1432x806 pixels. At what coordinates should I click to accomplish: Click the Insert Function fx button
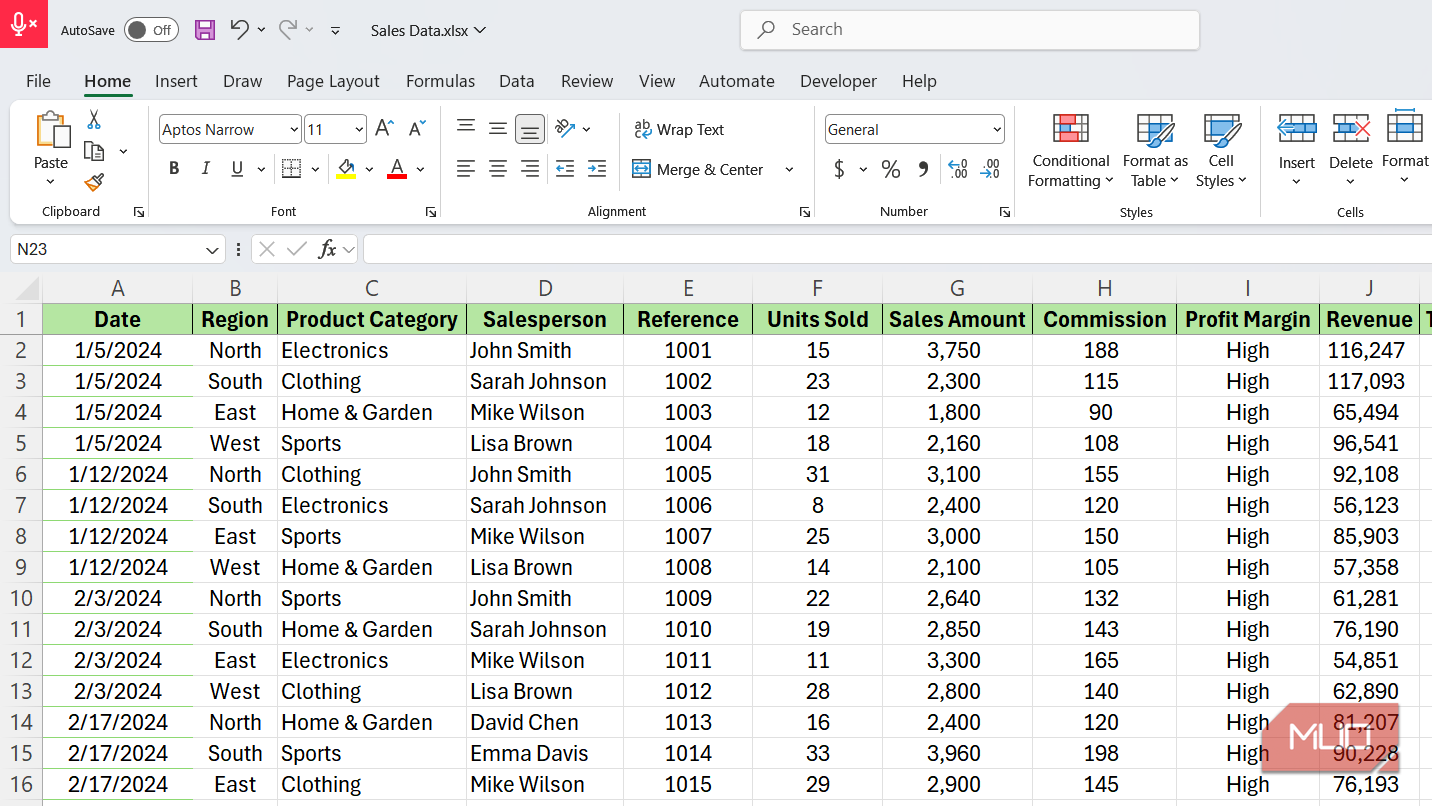327,249
